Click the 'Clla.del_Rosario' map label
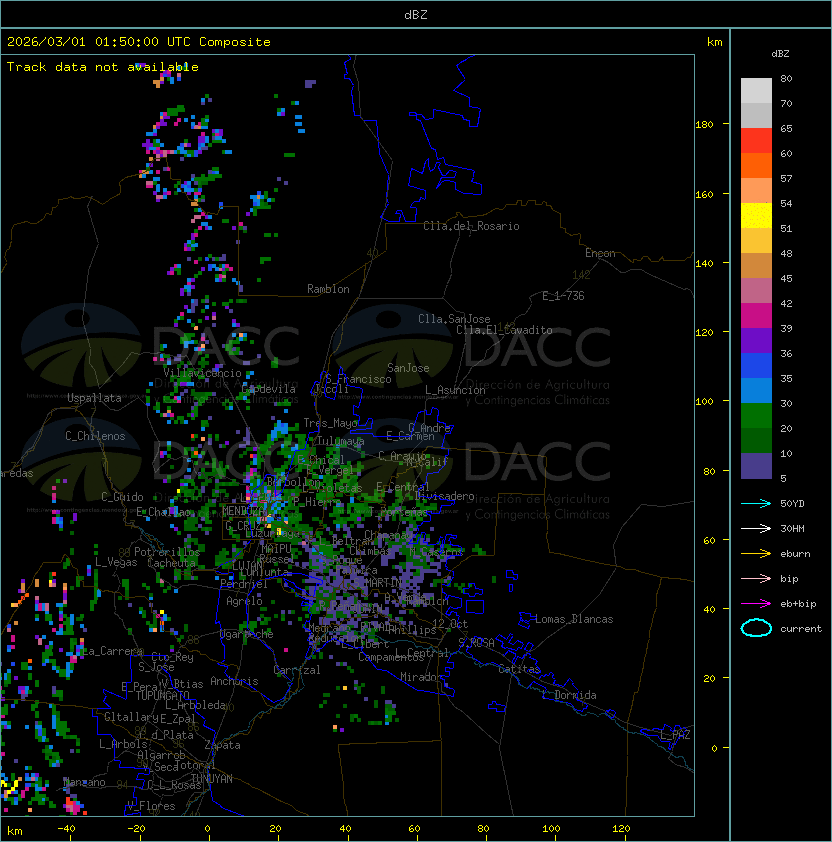Viewport: 832px width, 842px height. [471, 226]
